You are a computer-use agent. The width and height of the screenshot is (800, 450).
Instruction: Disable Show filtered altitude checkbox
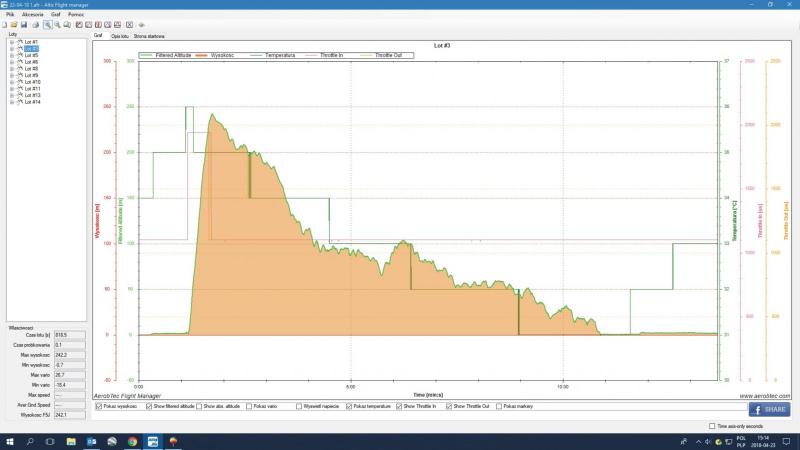[x=149, y=407]
